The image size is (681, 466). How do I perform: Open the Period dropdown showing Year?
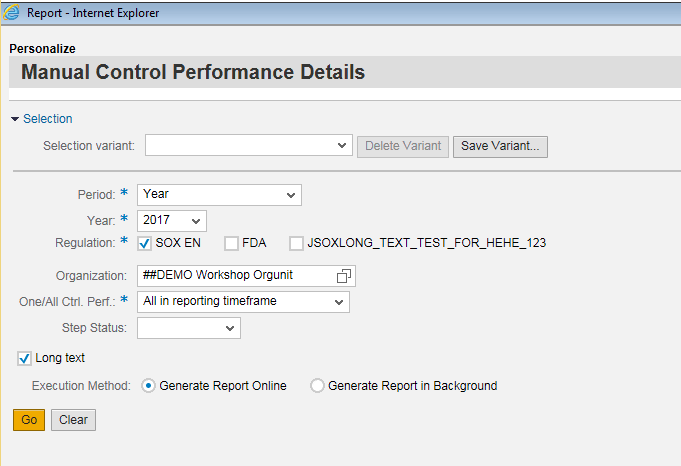pyautogui.click(x=219, y=195)
